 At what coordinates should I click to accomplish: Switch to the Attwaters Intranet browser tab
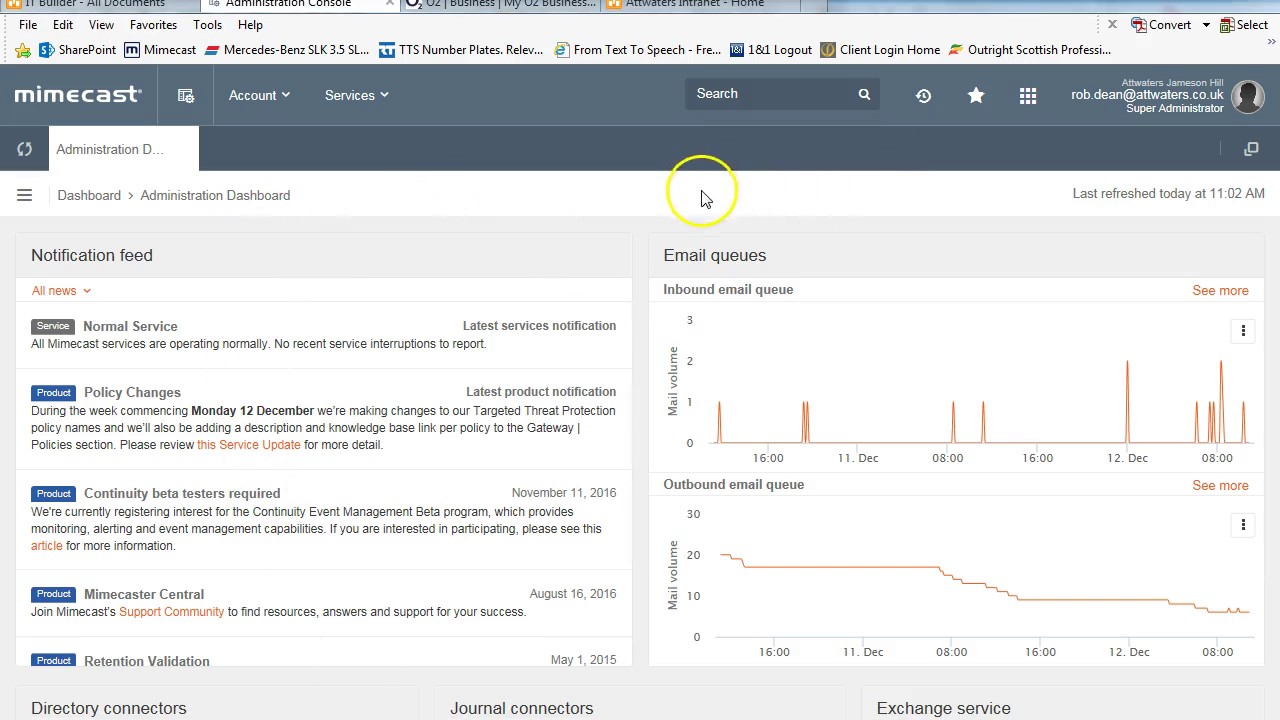[x=700, y=5]
